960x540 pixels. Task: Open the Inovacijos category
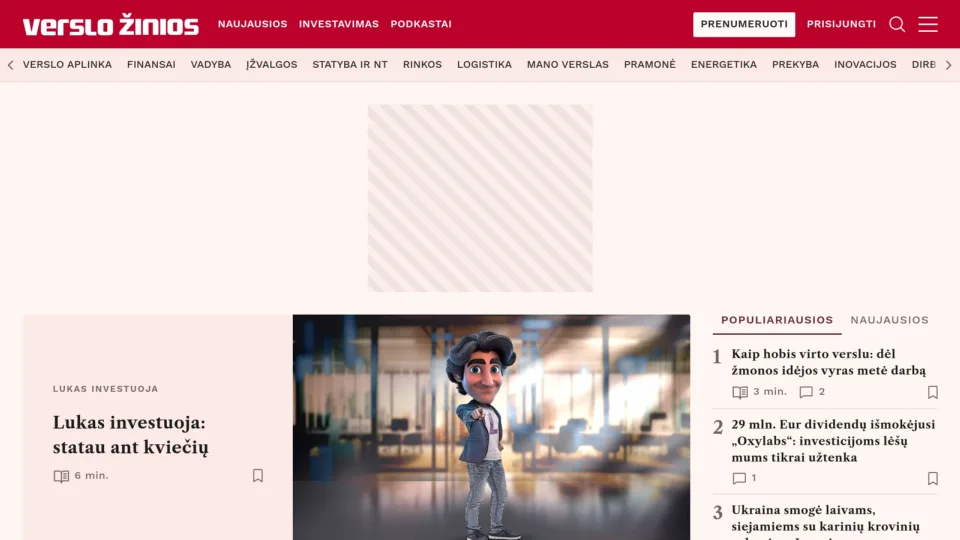865,64
